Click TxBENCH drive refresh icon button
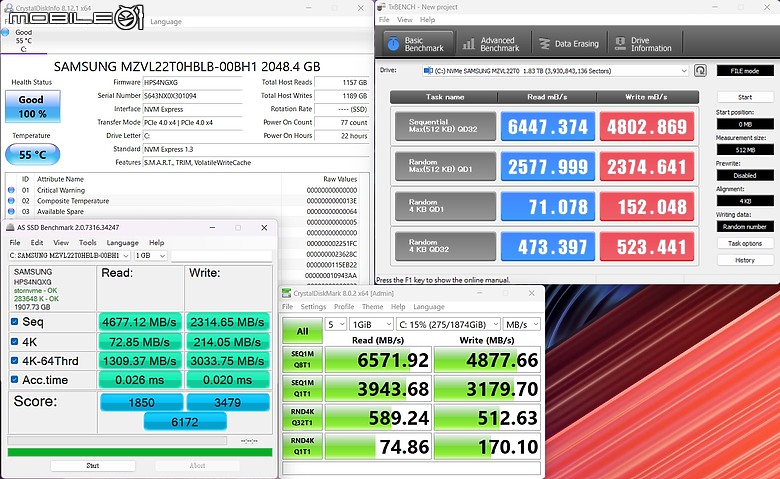Viewport: 780px width, 479px height. (x=700, y=71)
